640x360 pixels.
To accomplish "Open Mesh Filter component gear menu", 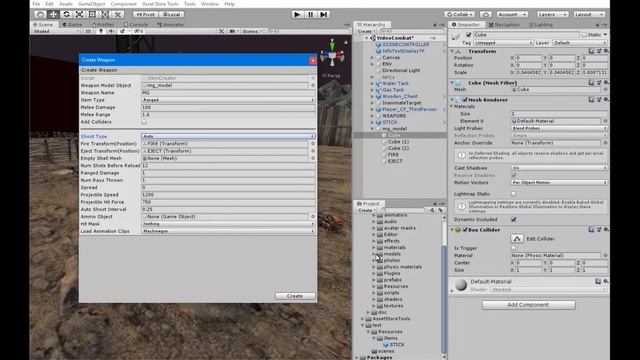I will (606, 83).
